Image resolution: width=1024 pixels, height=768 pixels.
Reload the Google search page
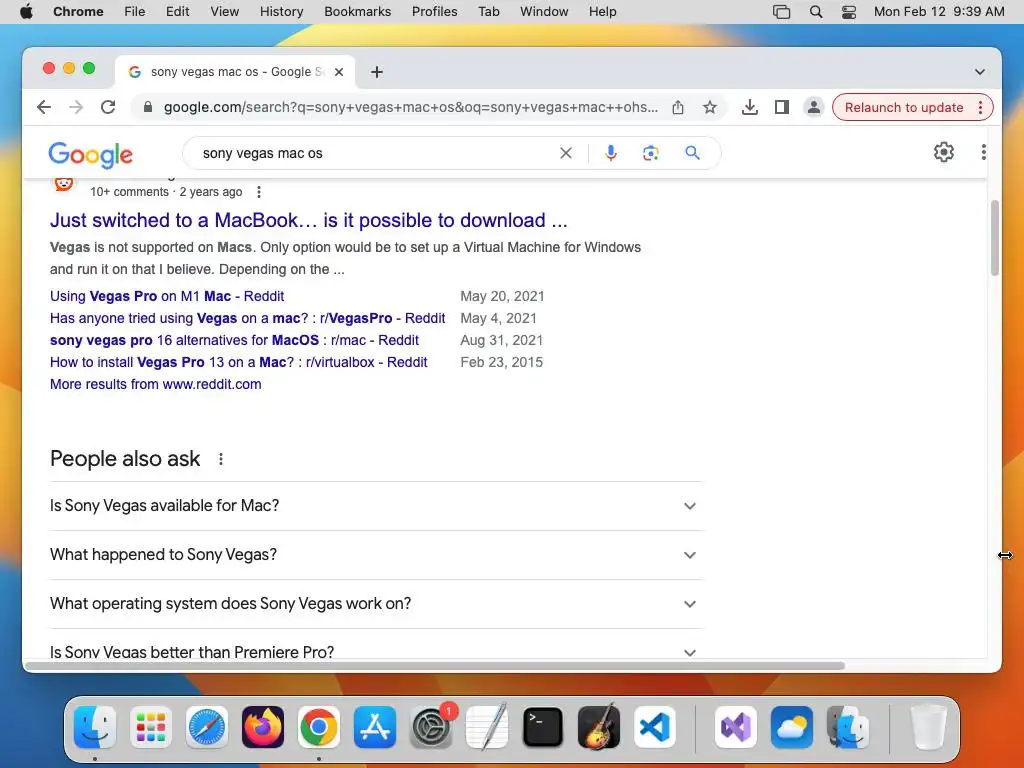pos(108,107)
